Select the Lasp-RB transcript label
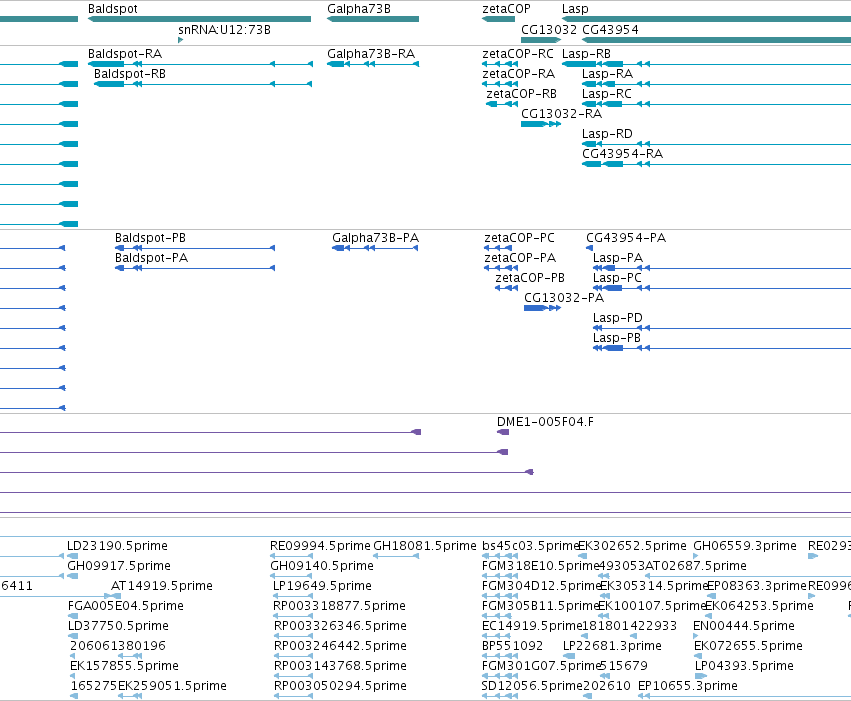The image size is (851, 701). pos(586,54)
